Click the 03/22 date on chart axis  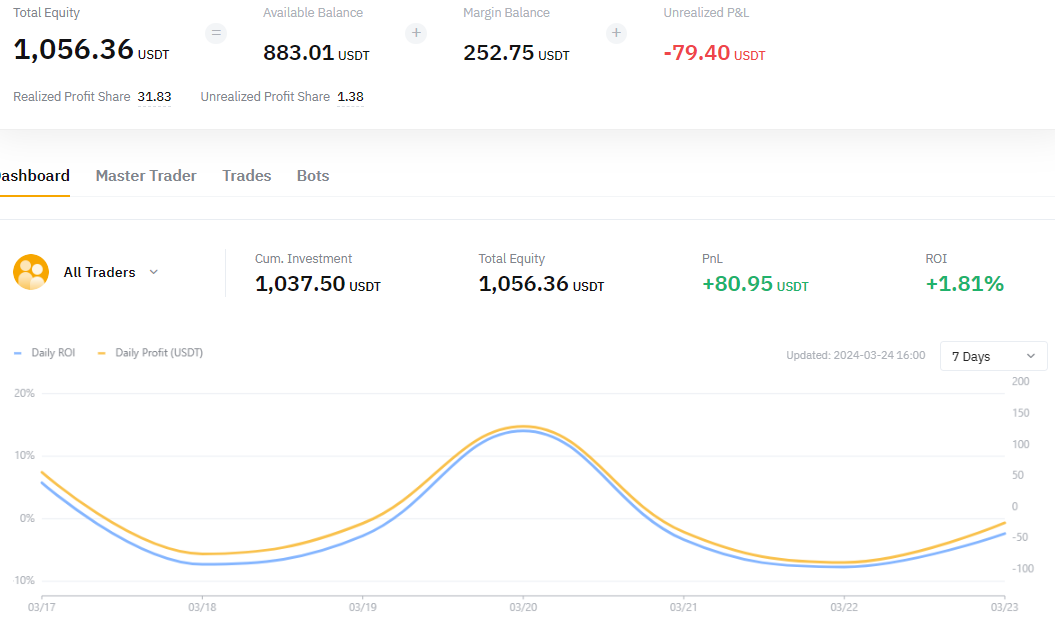pyautogui.click(x=844, y=607)
